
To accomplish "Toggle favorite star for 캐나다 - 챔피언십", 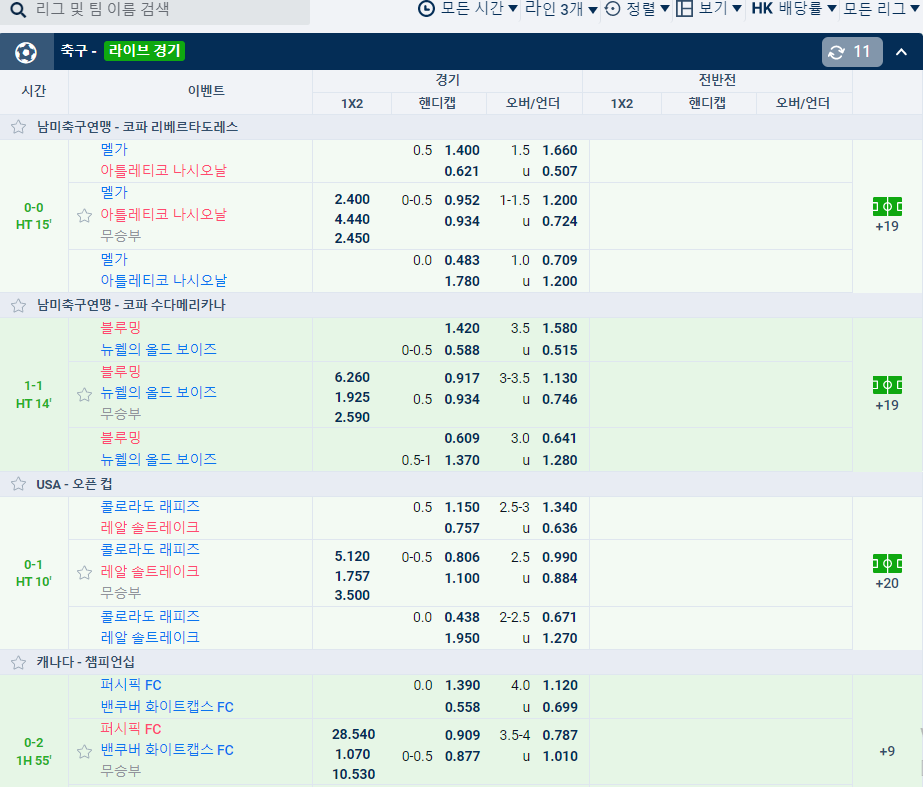I will click(x=19, y=662).
